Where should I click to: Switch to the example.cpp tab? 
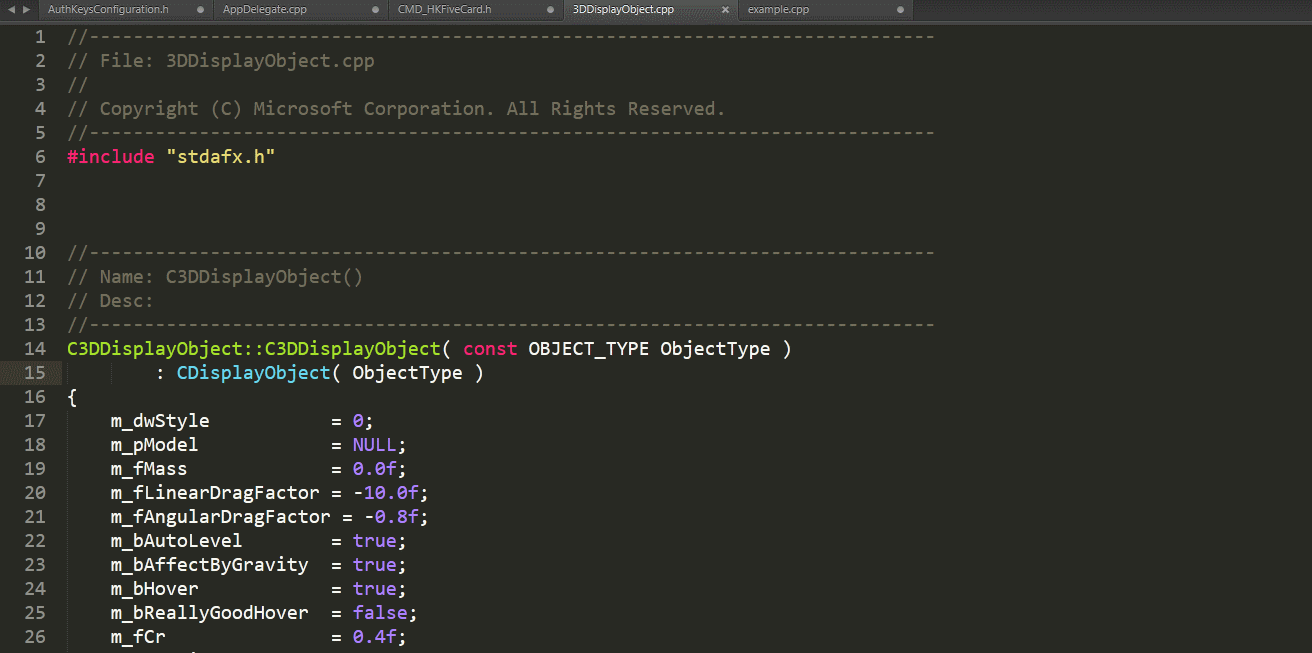[780, 11]
